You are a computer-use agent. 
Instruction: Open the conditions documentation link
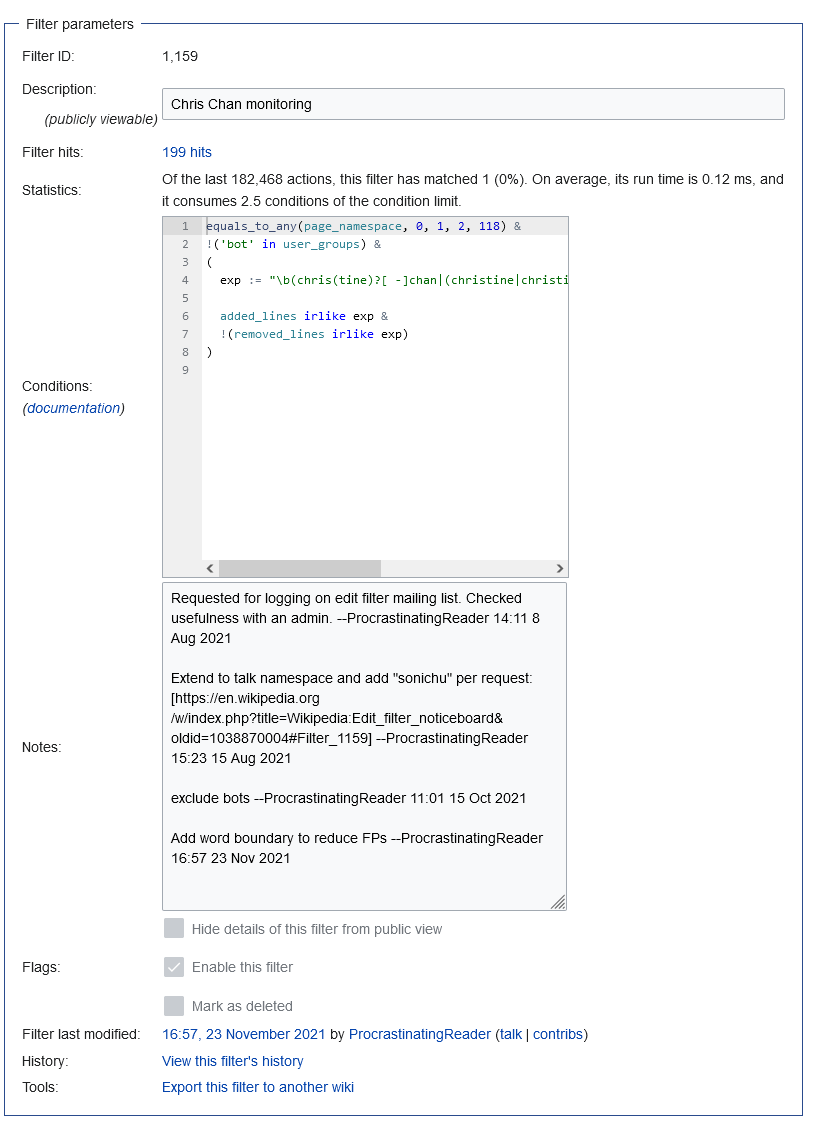(73, 408)
